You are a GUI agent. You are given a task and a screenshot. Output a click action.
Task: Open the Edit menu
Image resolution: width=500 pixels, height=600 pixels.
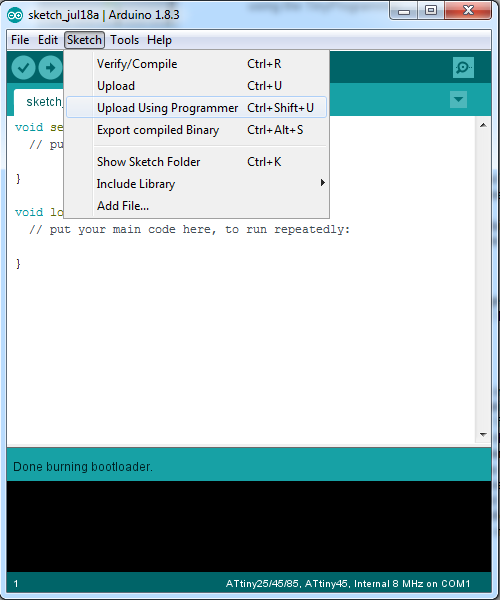tap(48, 40)
